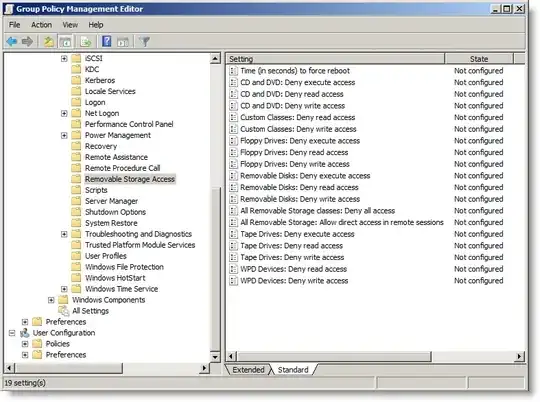Image resolution: width=540 pixels, height=402 pixels.
Task: Toggle the Show/Hide Action Pane icon
Action: point(123,42)
